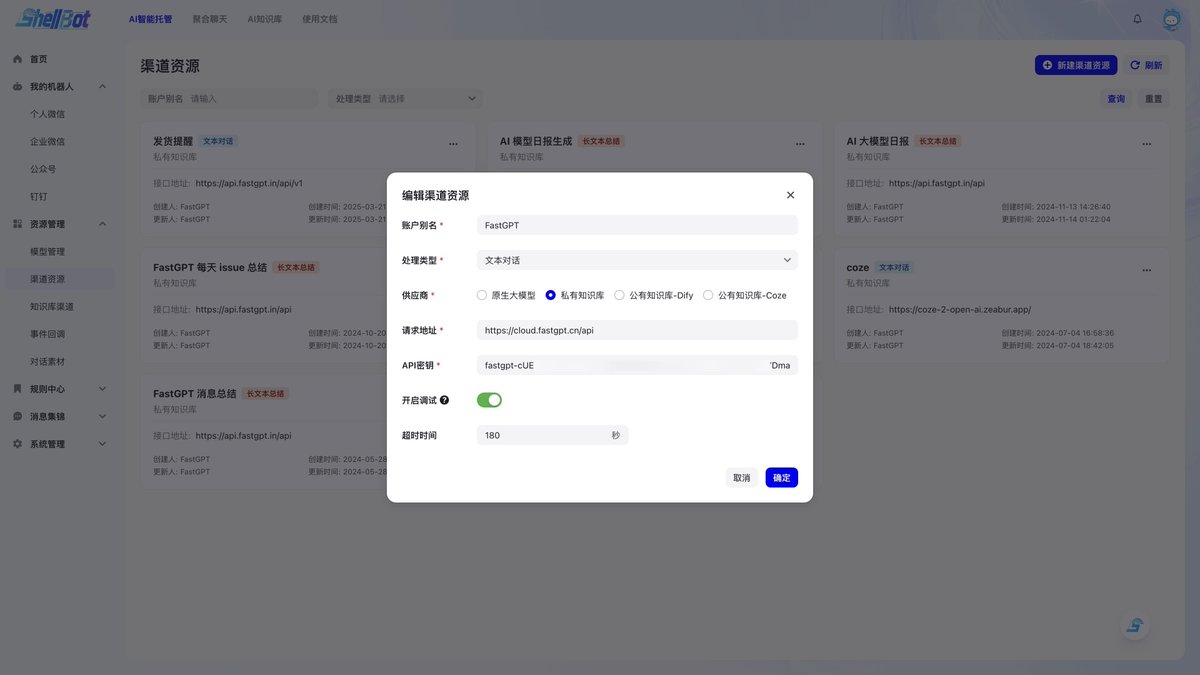Switch to the AI智能托管 top tab
Screen dimensions: 1200x675
(151, 19)
